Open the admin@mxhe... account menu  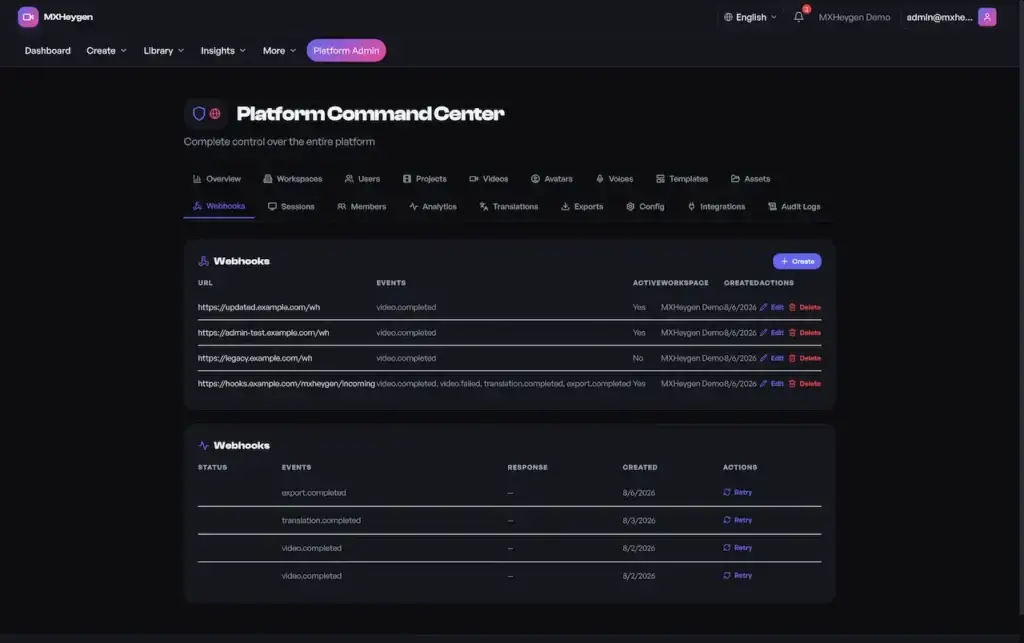[951, 17]
